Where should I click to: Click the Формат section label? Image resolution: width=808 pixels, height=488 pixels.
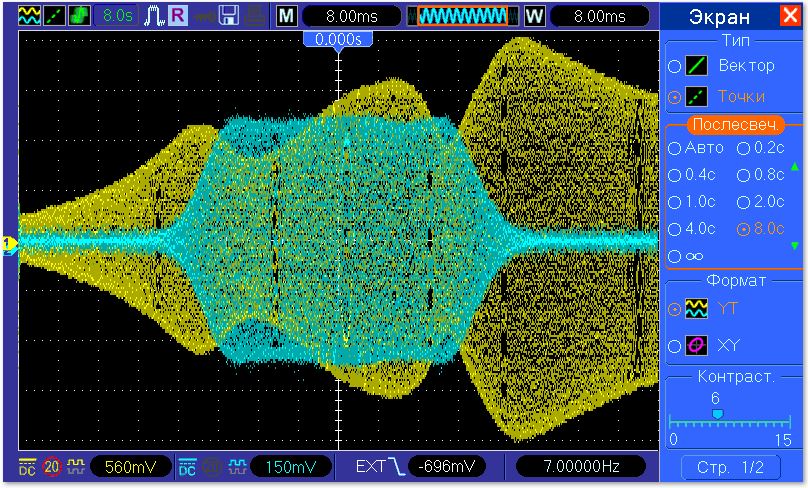coord(735,281)
